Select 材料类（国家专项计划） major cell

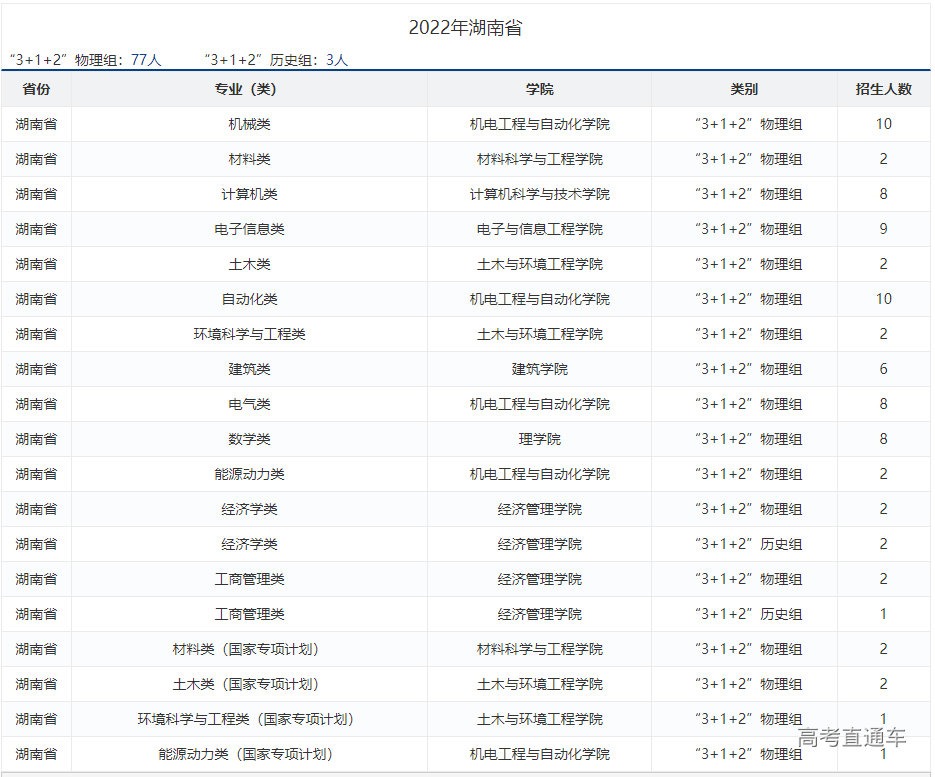[249, 649]
